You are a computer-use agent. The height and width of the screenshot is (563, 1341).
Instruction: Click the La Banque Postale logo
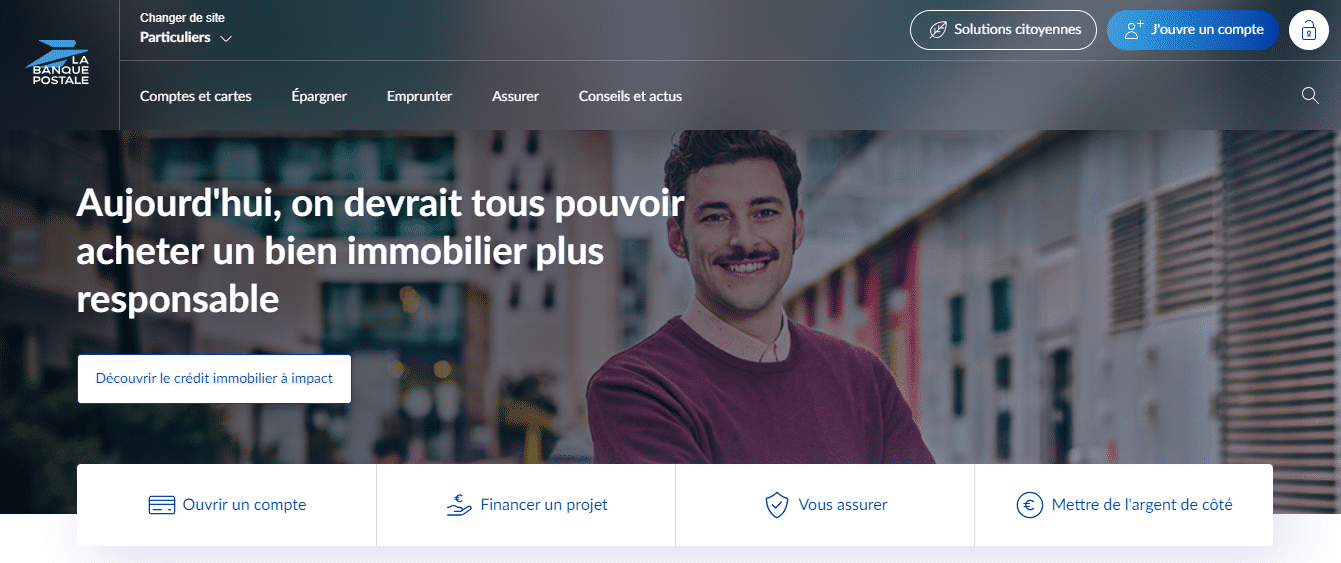pos(59,61)
